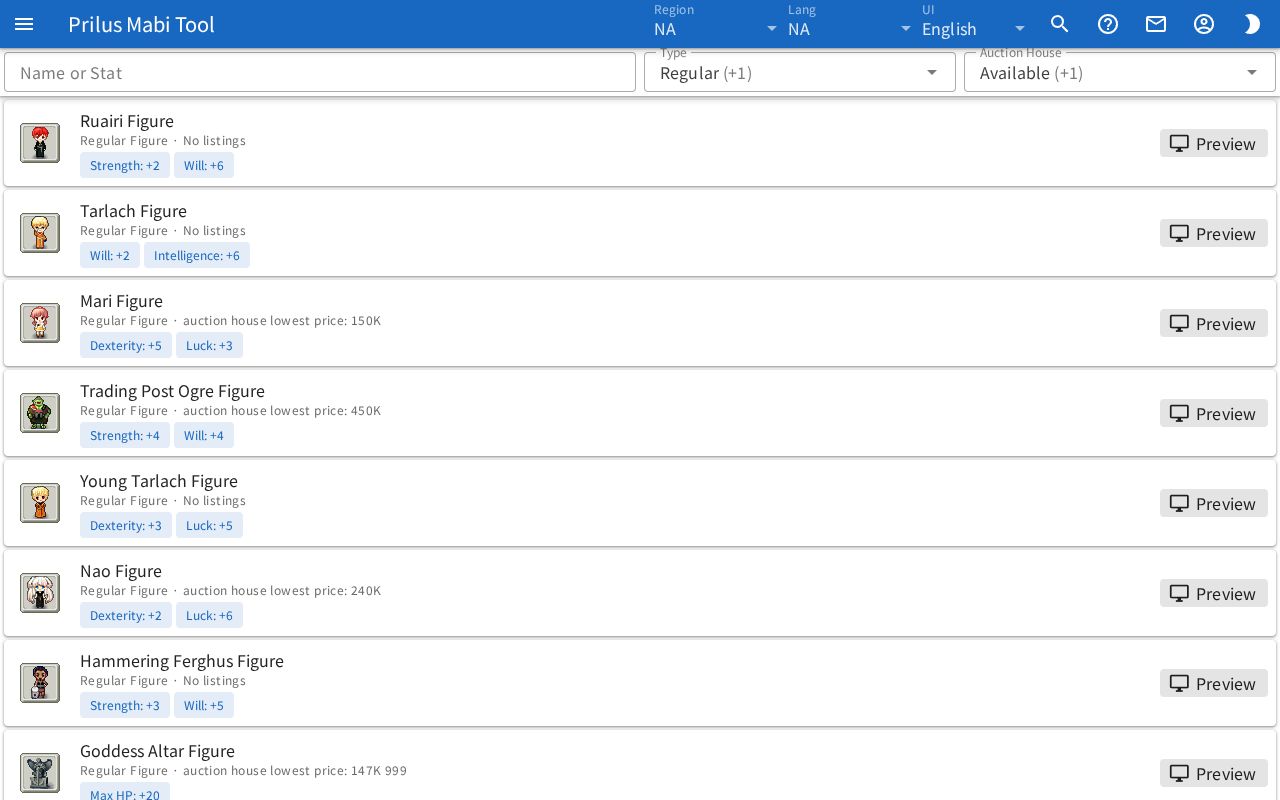Viewport: 1280px width, 800px height.
Task: Click the search magnifier icon
Action: pos(1060,24)
